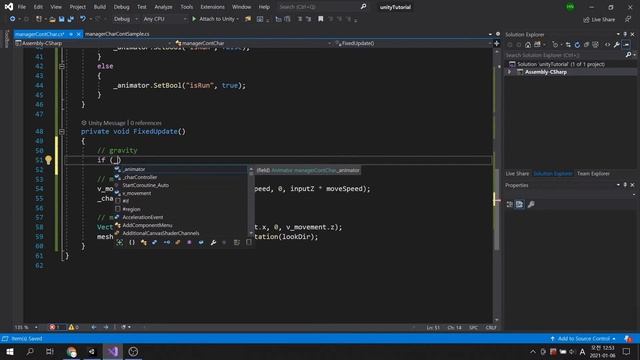This screenshot has height=360, width=640.
Task: Open the Debug menu
Action: pos(121,7)
